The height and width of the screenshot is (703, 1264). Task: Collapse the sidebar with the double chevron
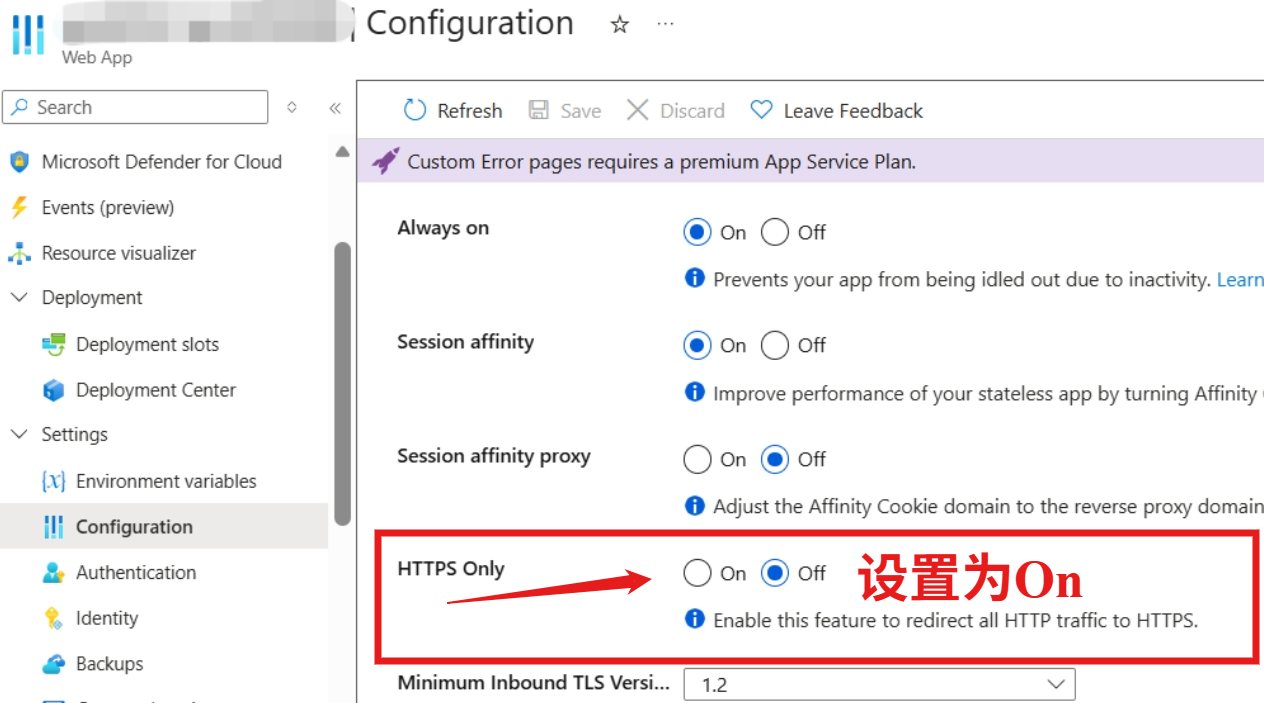[335, 108]
